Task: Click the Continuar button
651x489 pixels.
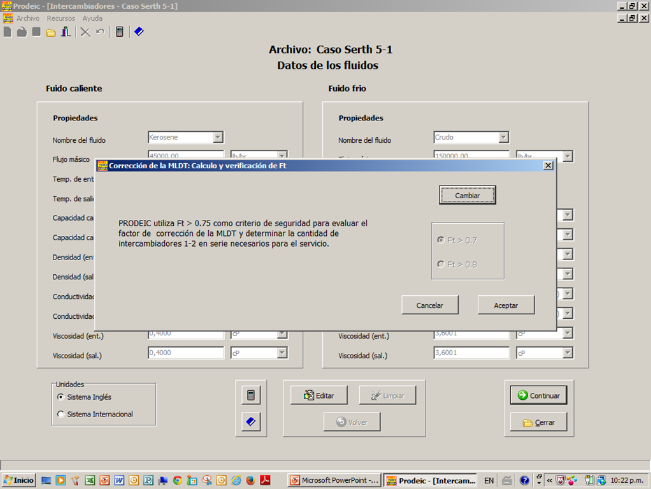Action: (538, 395)
